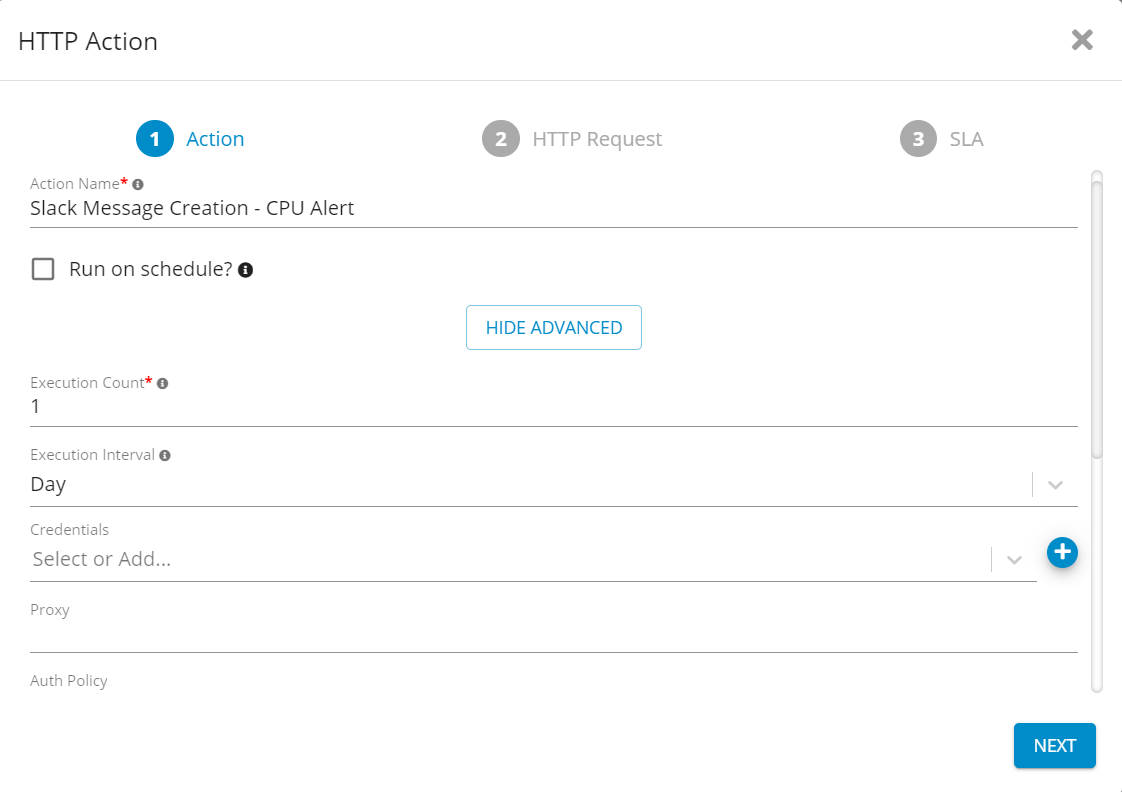Viewport: 1122px width, 792px height.
Task: Click the info icon beside Run on schedule
Action: [245, 269]
